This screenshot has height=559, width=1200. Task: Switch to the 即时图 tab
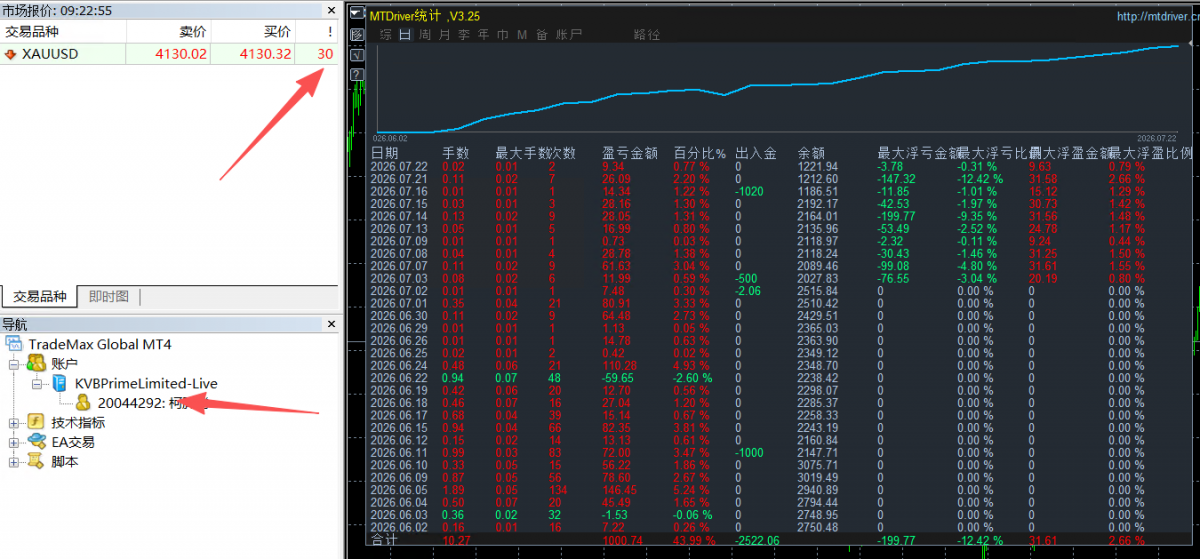tap(109, 296)
